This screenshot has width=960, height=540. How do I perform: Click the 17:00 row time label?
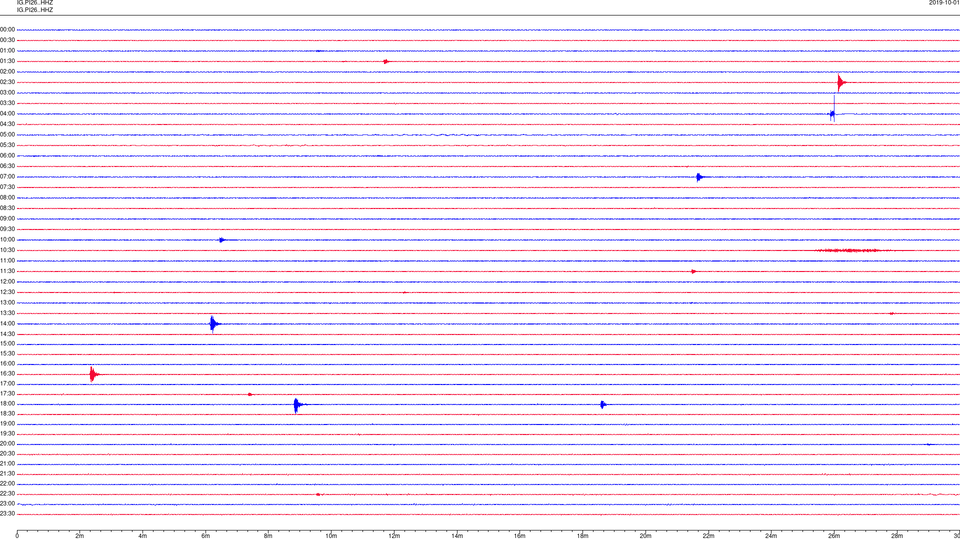(7, 384)
